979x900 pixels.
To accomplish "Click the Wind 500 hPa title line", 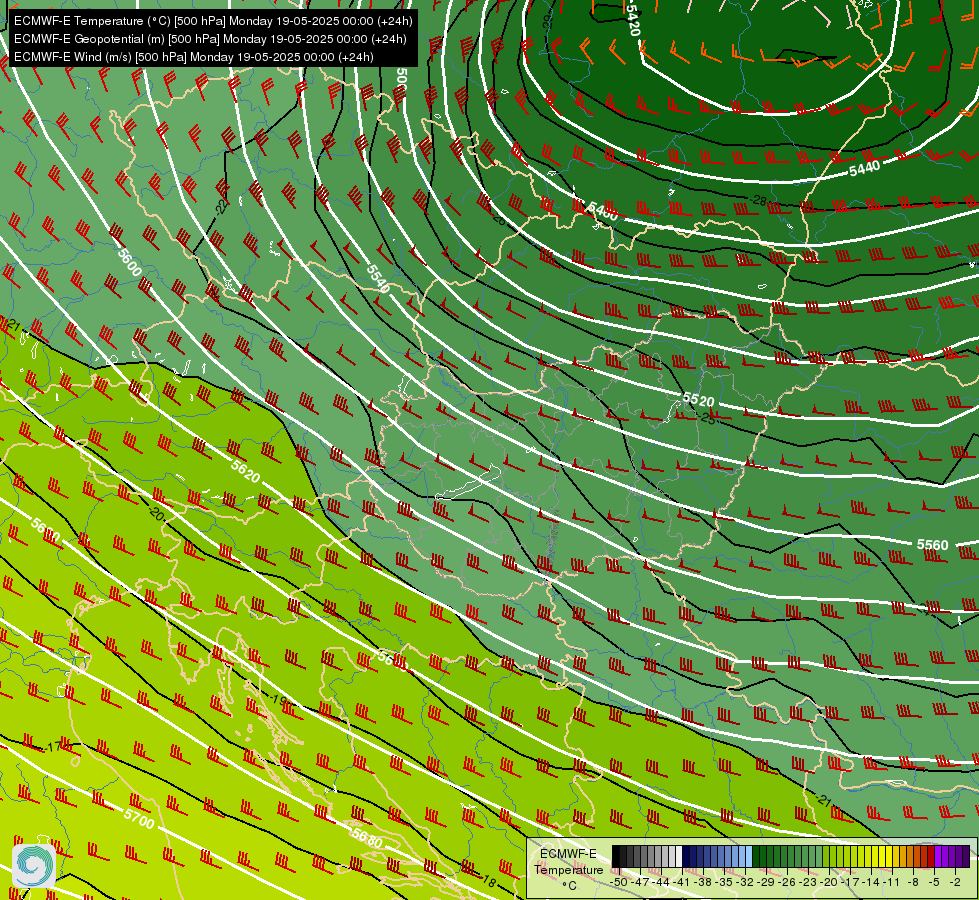I will point(194,57).
